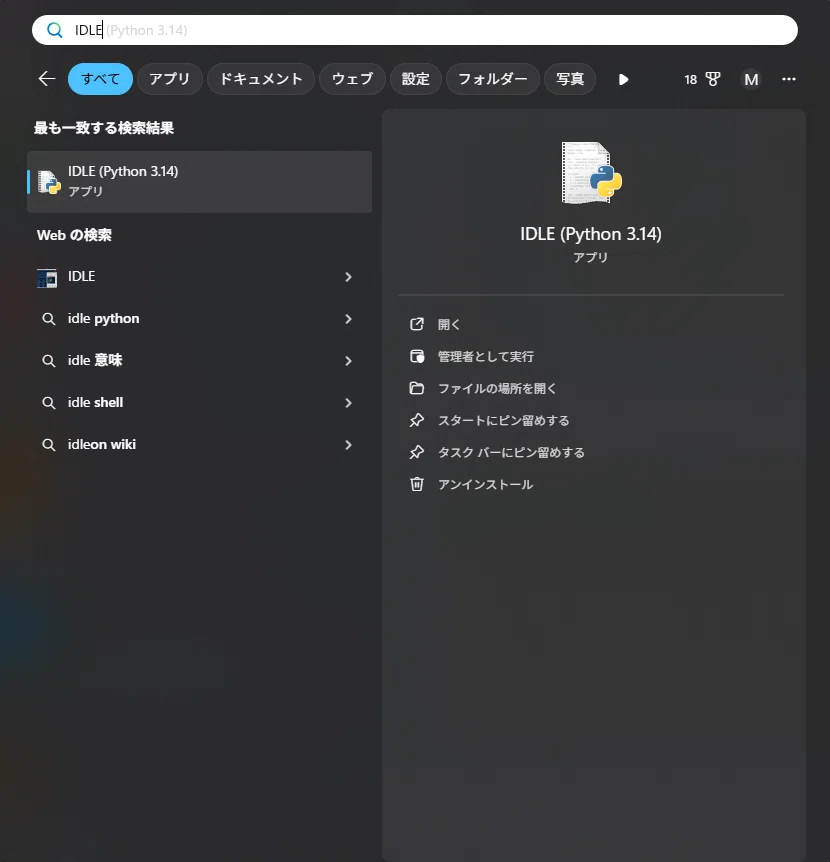
Task: Click the IDLE app icon in best match
Action: click(49, 182)
